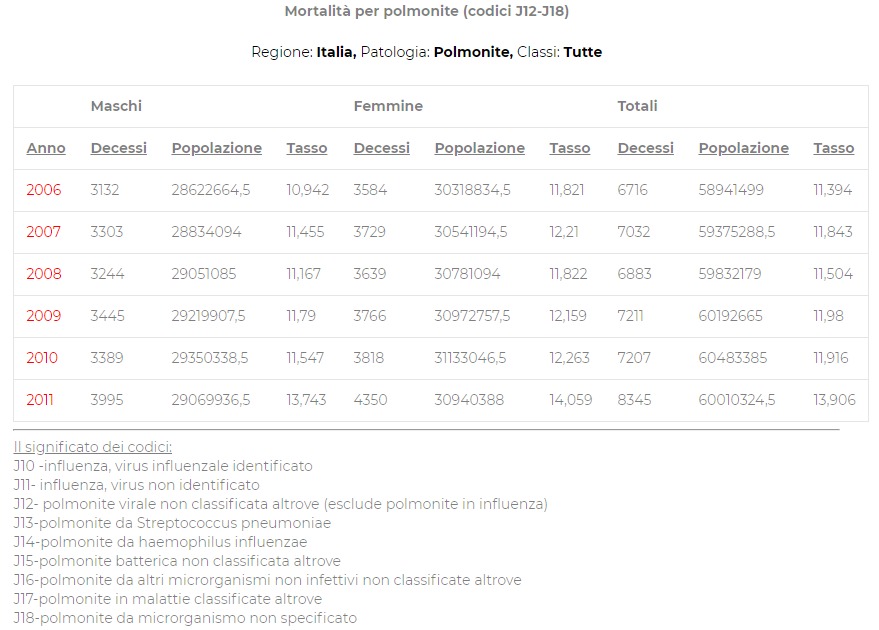879x630 pixels.
Task: Sort by Popolazione under Totali
Action: (x=743, y=148)
